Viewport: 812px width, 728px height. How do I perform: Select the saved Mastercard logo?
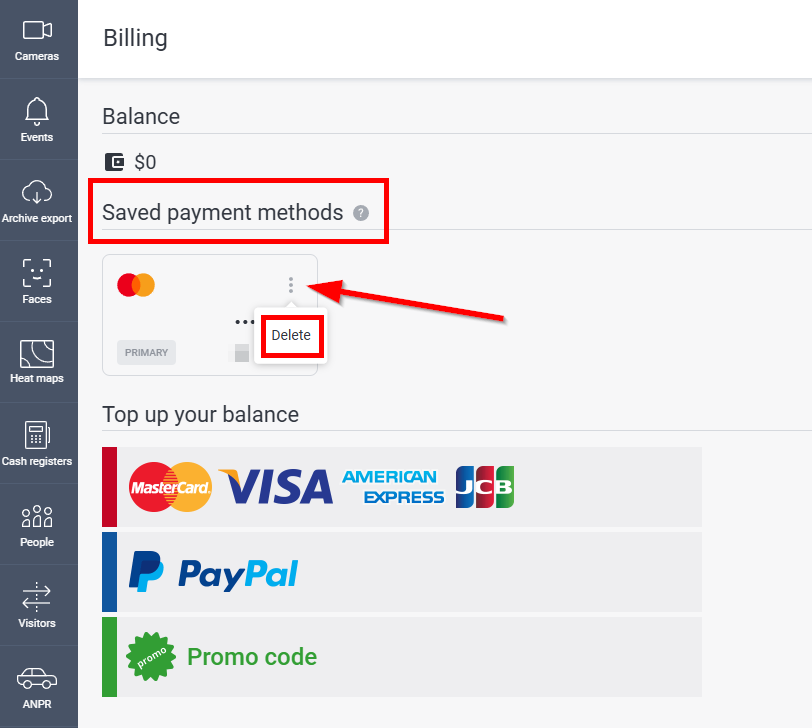tap(136, 285)
